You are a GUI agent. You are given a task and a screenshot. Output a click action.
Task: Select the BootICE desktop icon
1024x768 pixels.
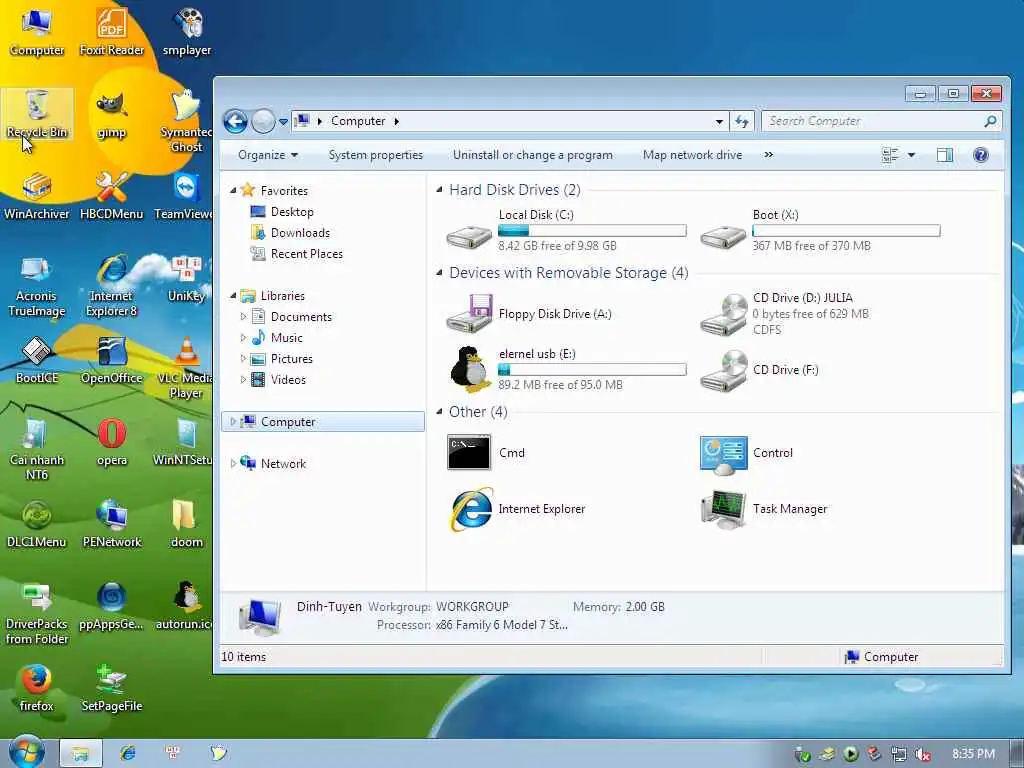[37, 360]
